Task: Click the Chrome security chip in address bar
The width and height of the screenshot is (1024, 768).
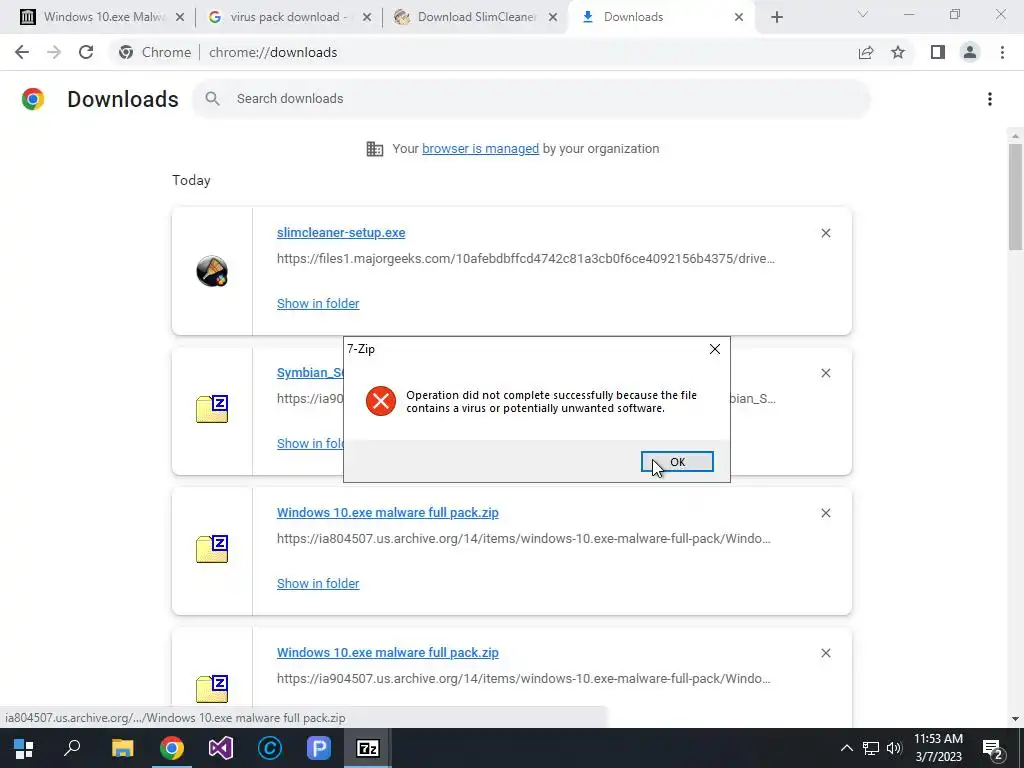Action: click(154, 52)
